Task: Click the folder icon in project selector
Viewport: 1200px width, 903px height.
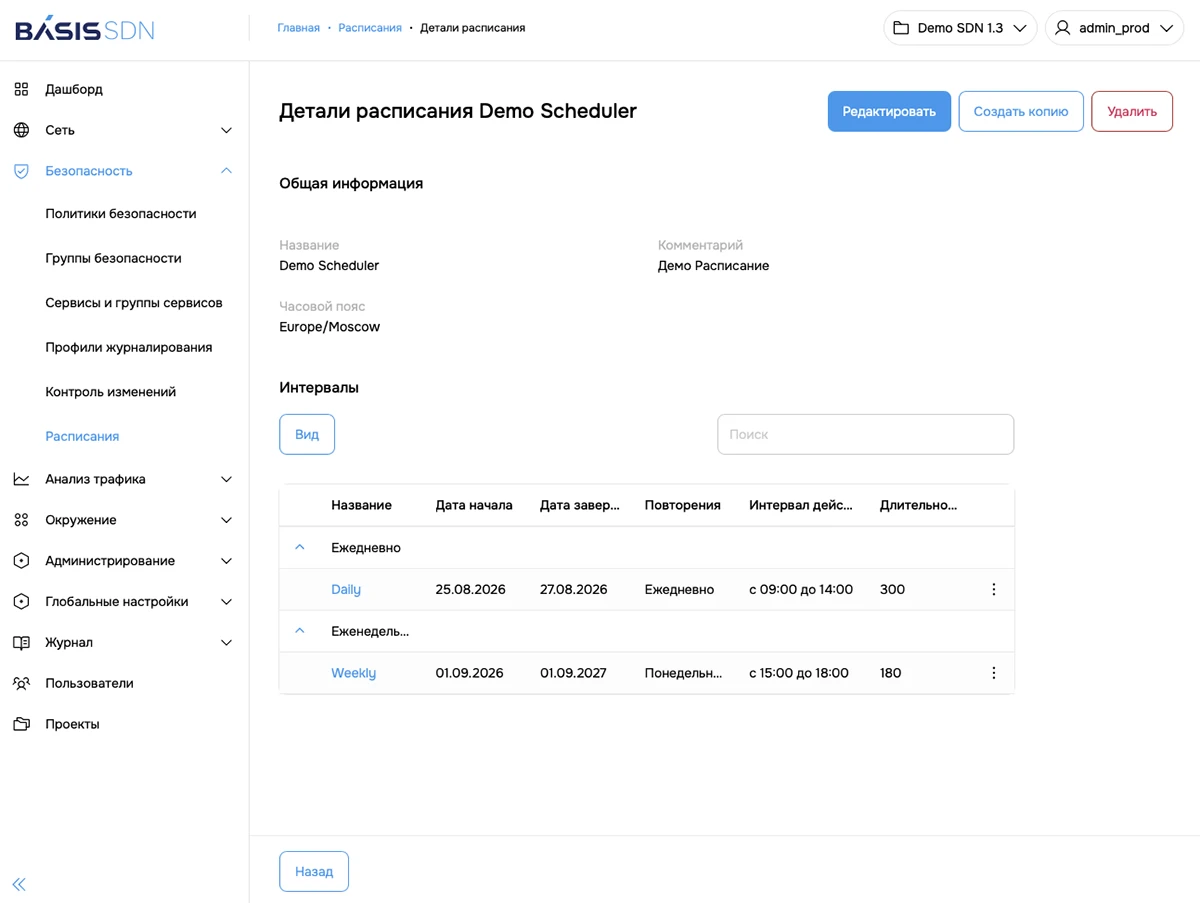Action: coord(901,28)
